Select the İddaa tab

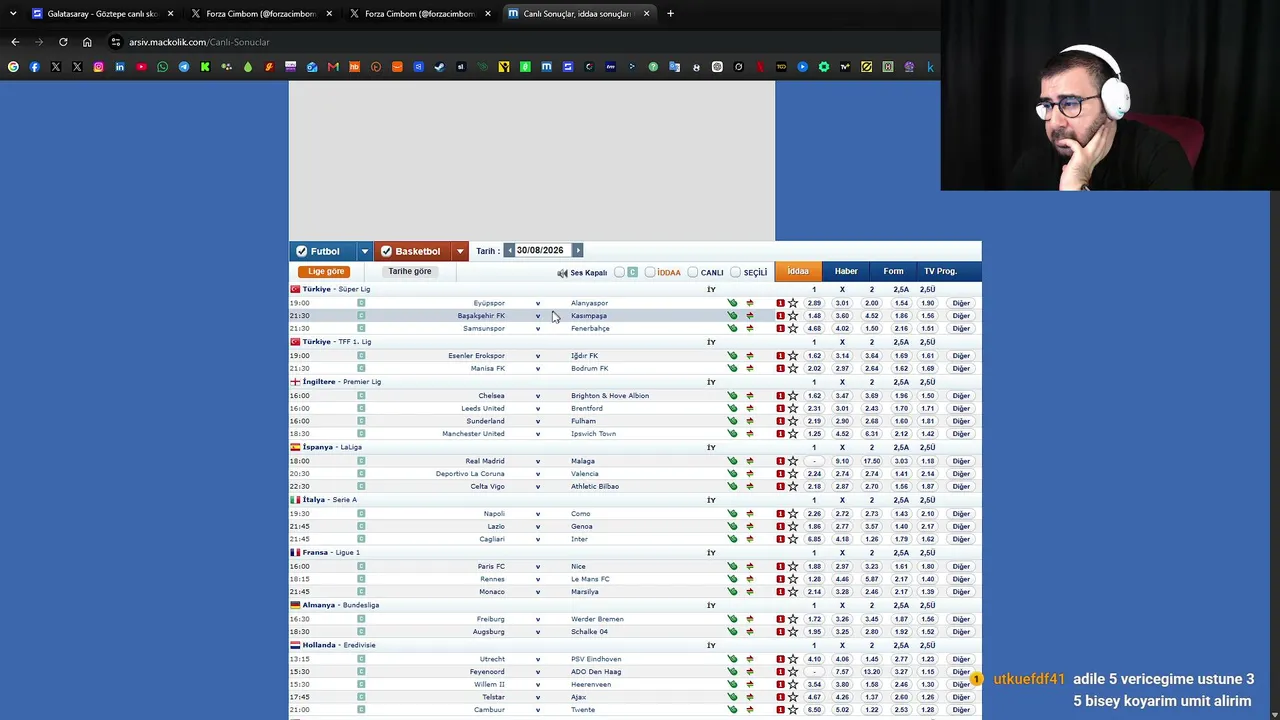(798, 271)
